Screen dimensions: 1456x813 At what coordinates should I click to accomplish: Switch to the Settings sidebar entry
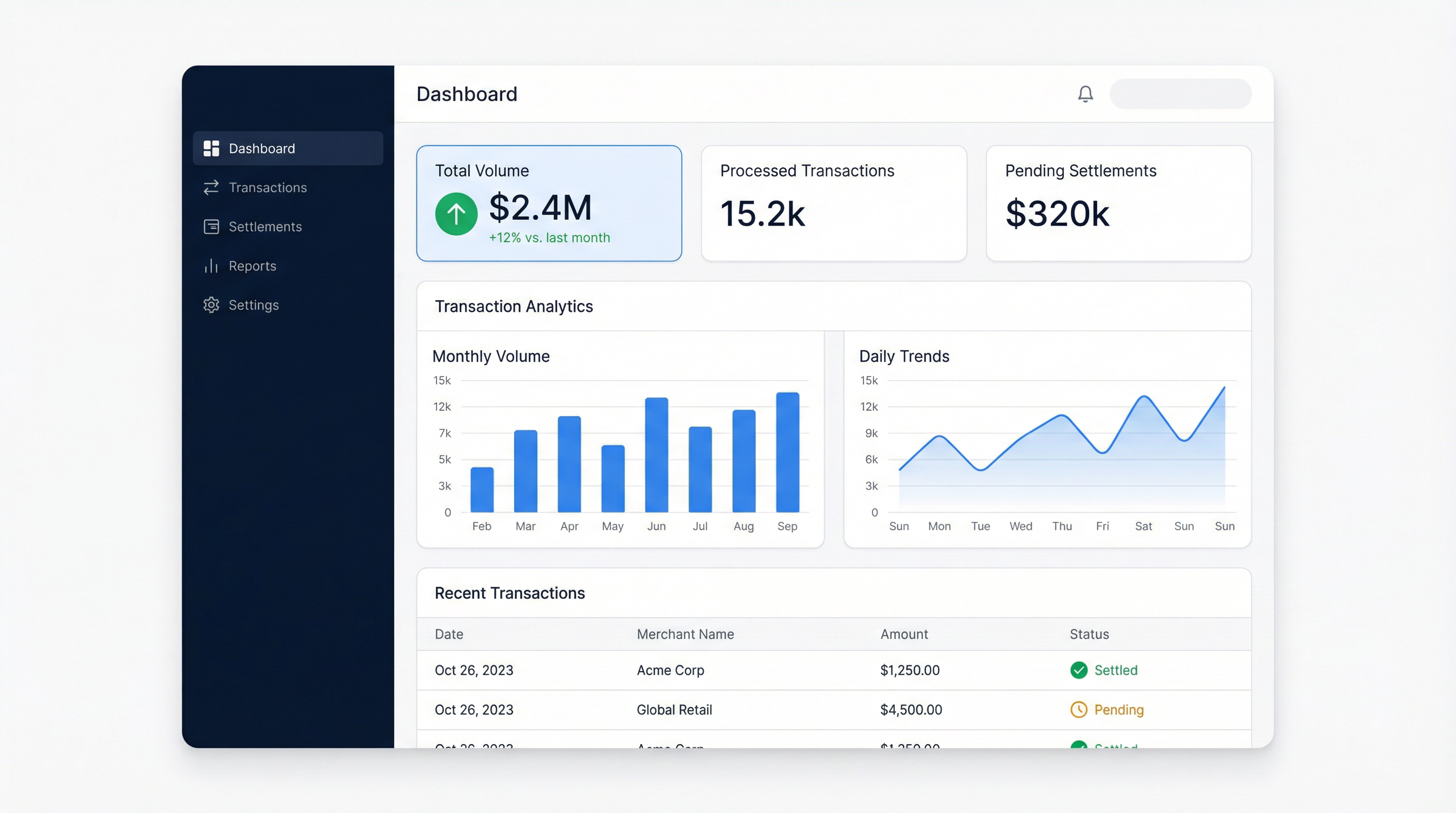(253, 305)
